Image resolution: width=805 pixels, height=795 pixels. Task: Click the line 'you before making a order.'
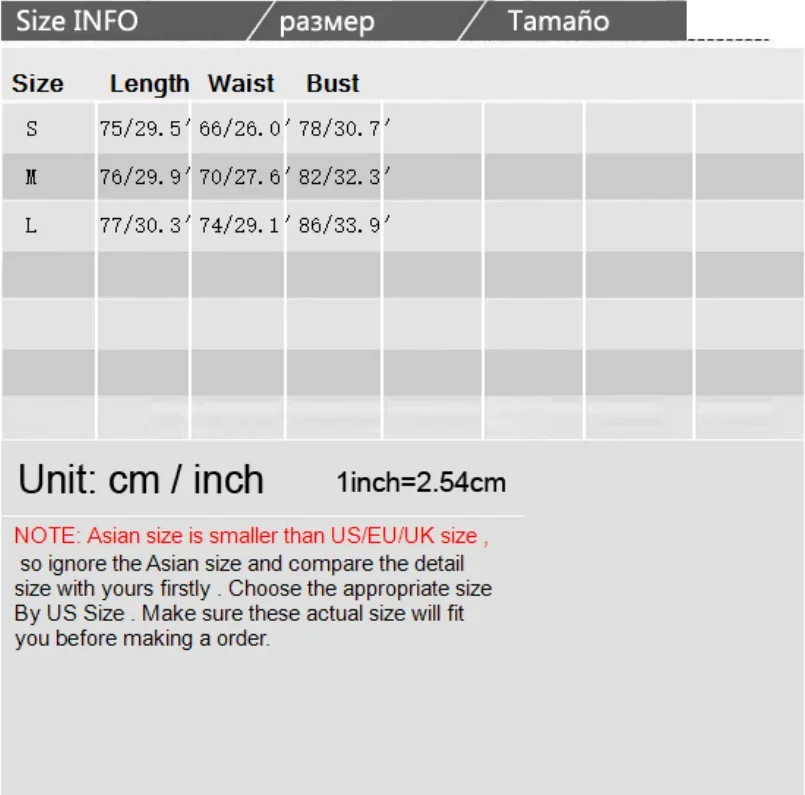tap(142, 638)
